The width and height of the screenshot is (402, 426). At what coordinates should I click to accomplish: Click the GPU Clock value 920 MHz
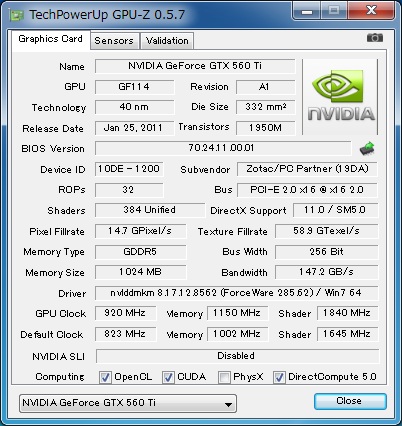(x=126, y=313)
